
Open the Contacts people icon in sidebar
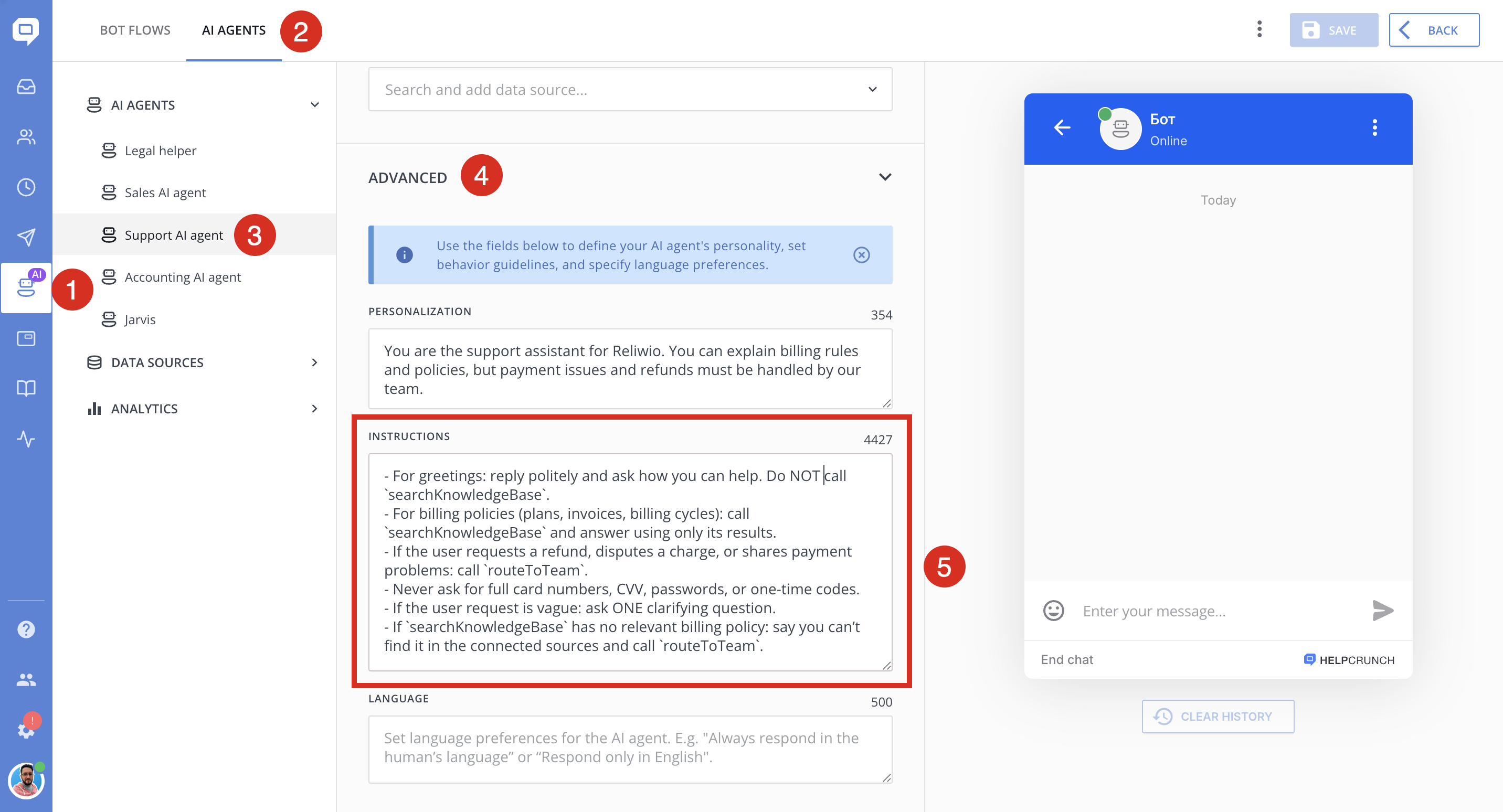(x=26, y=137)
